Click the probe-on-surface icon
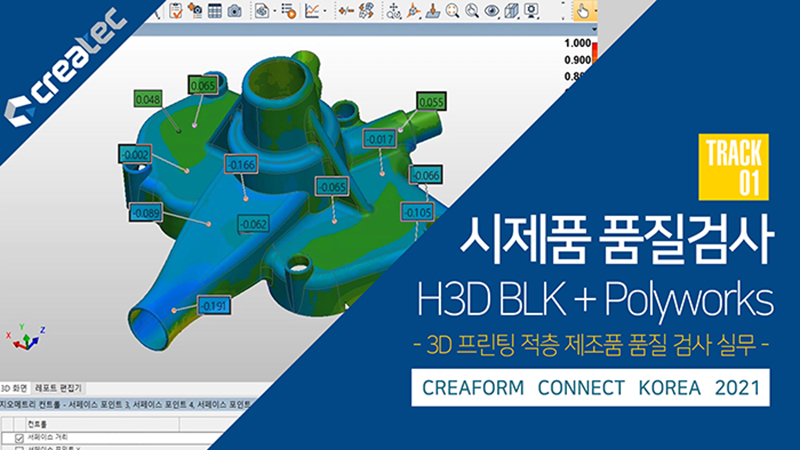This screenshot has height=450, width=800. 433,11
